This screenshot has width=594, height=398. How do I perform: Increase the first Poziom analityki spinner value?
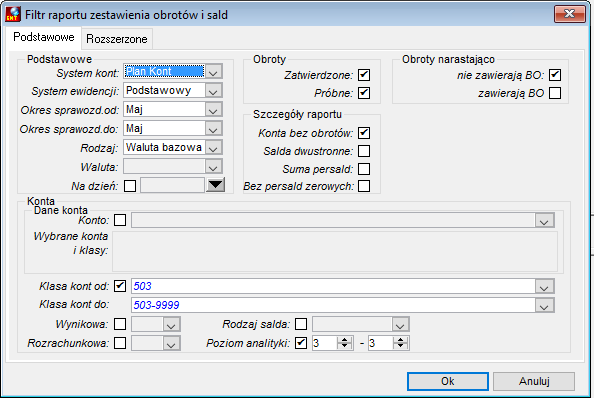point(344,340)
